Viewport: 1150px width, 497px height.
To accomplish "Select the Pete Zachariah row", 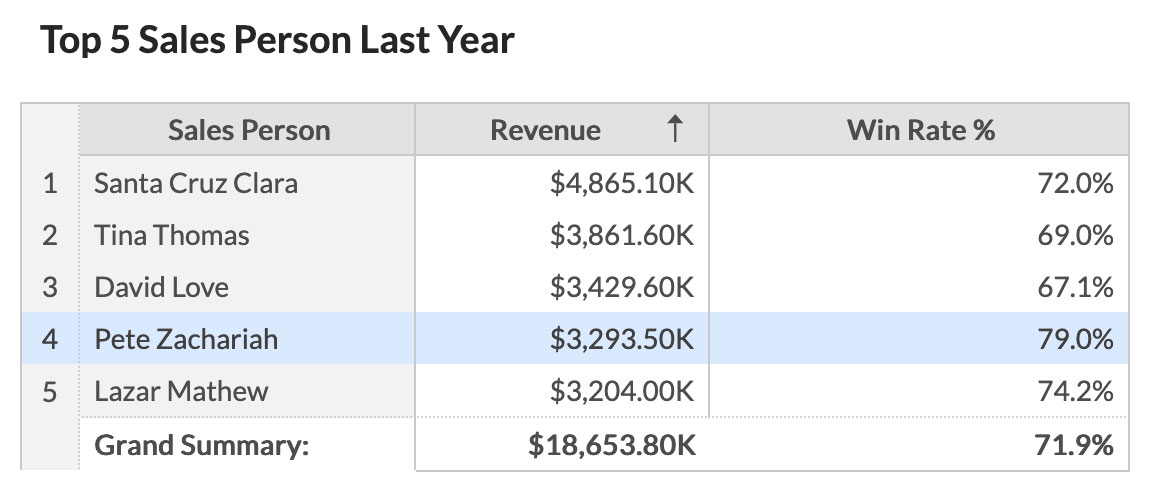I will click(186, 340).
